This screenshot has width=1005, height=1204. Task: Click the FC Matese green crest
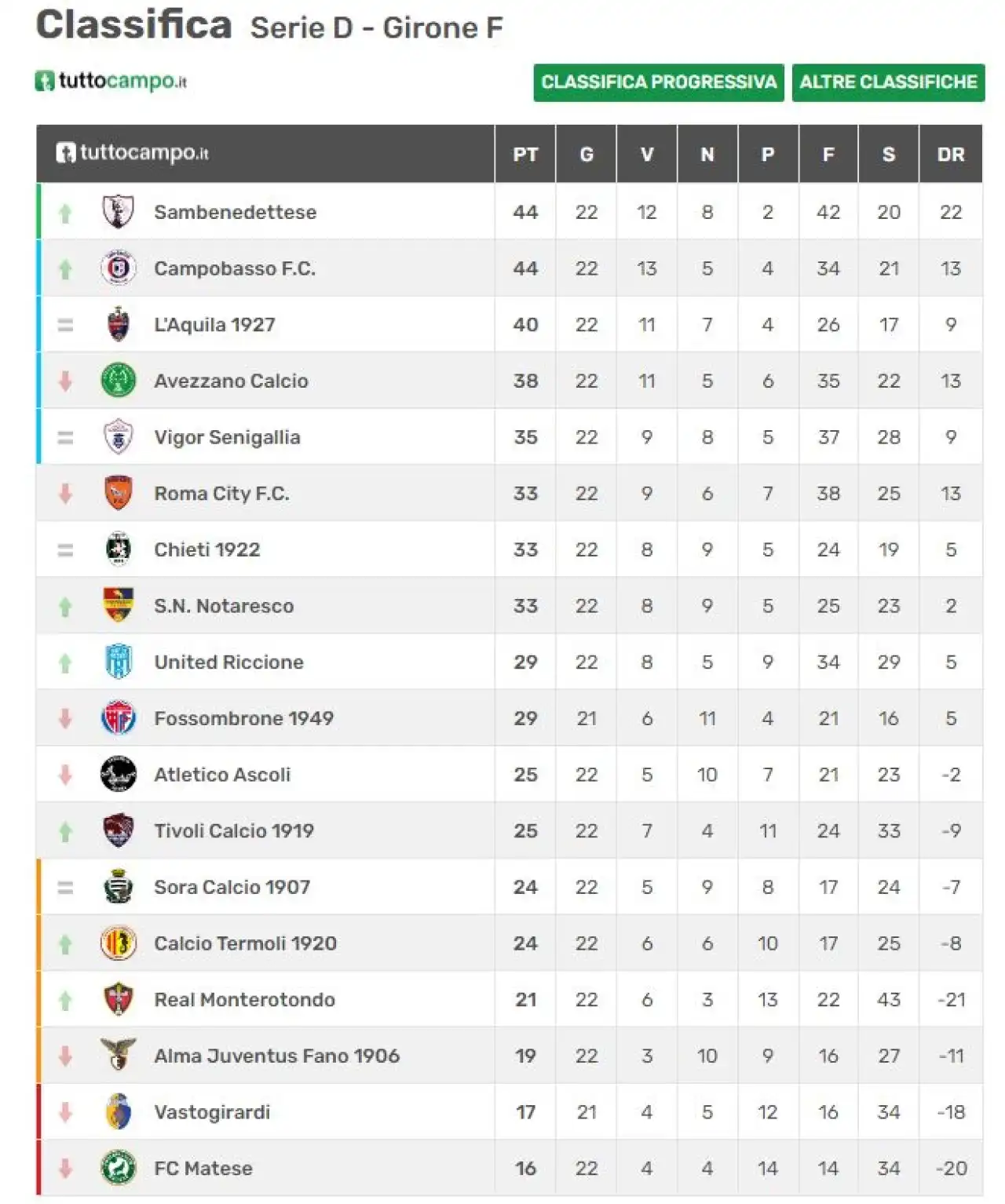tap(119, 1168)
